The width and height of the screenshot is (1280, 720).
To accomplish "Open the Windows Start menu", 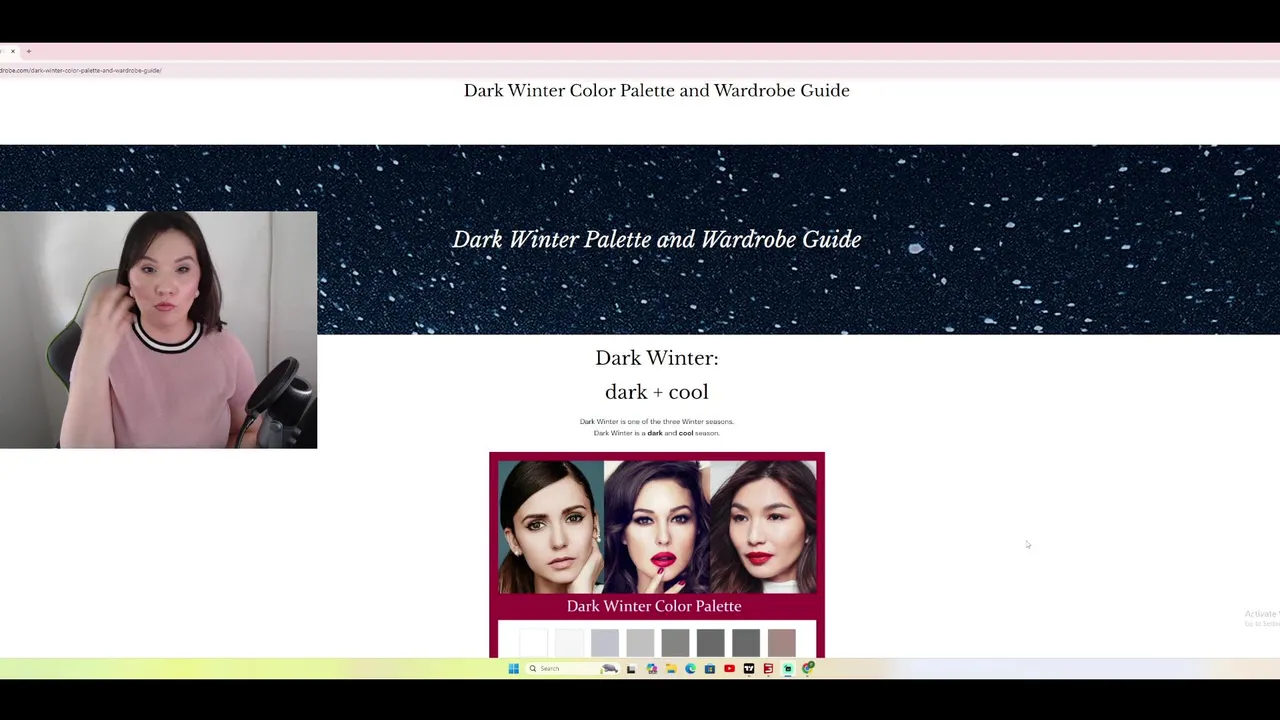I will coord(513,668).
